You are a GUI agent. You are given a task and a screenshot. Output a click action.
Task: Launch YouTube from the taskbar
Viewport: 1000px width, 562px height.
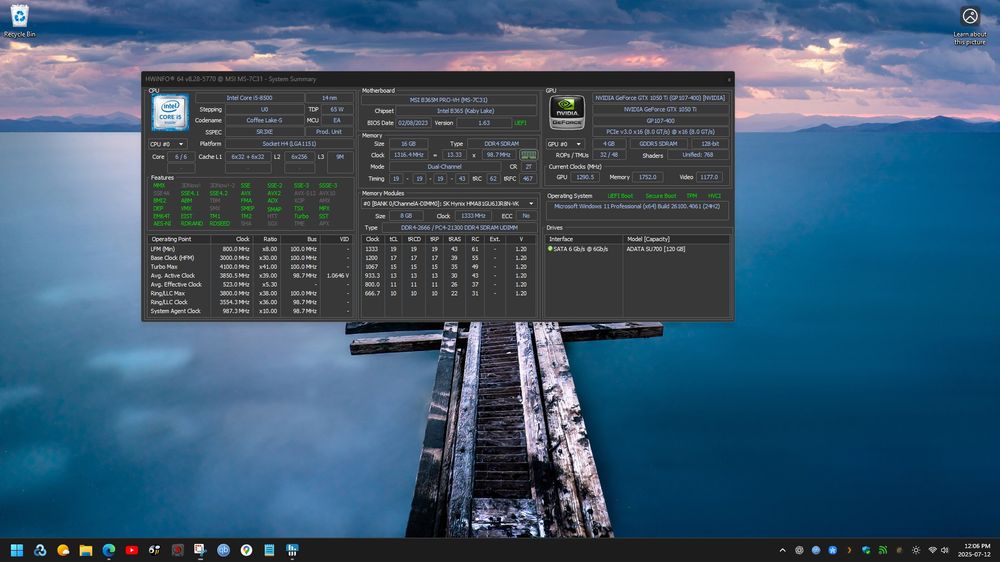pos(131,550)
